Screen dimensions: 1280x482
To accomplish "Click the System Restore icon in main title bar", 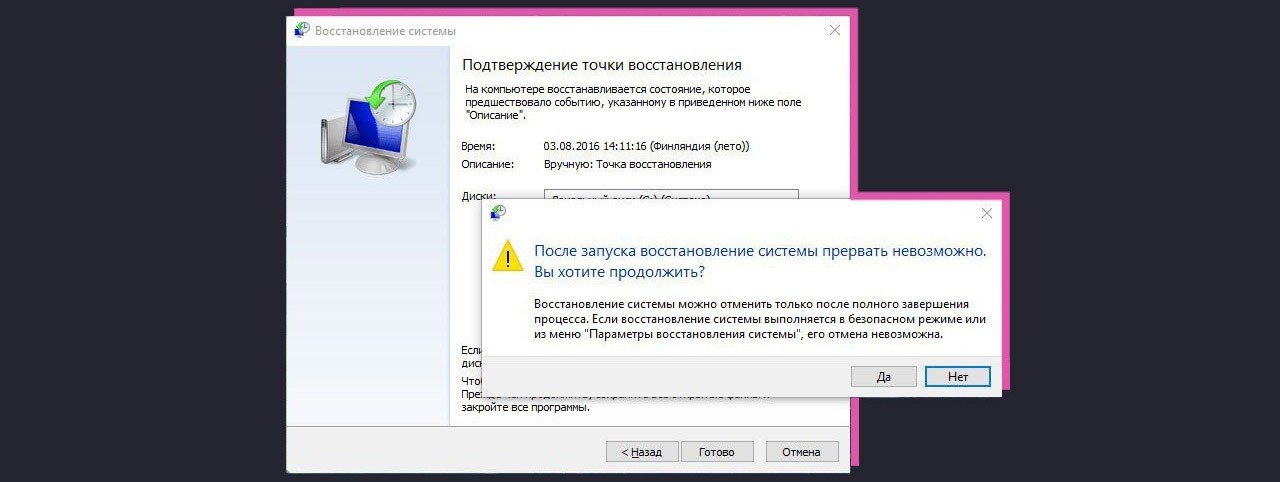I will 301,30.
